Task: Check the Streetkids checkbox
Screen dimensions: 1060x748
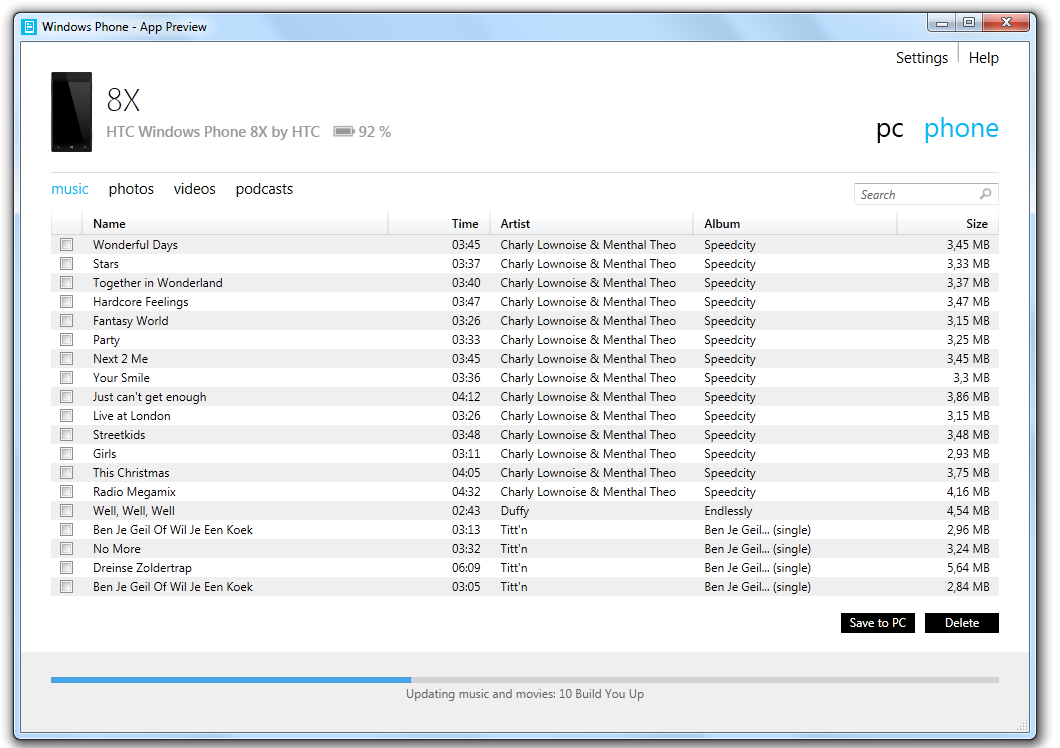Action: pos(66,434)
